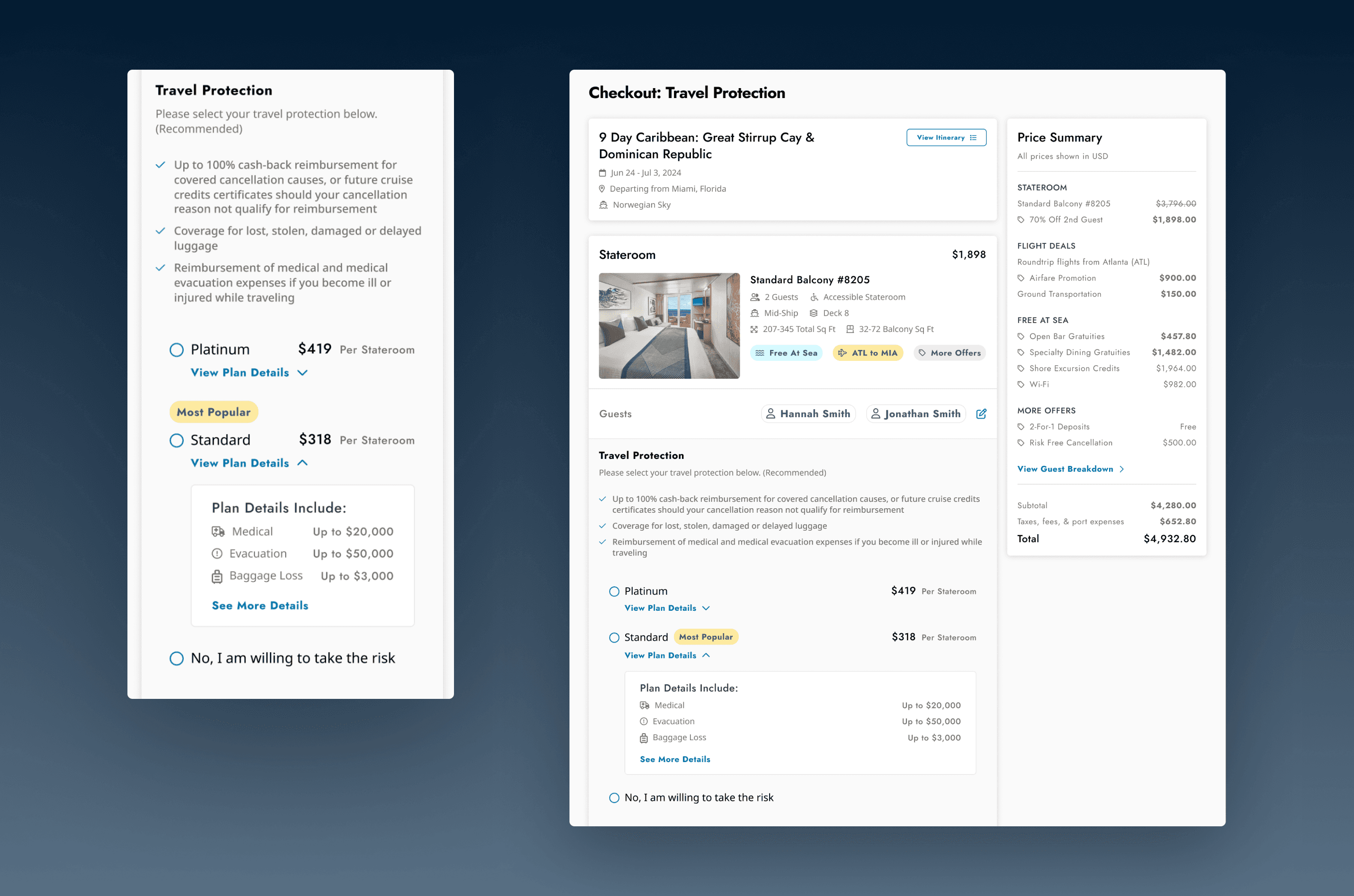Click tag icon beside Shore Excursion Credits
The image size is (1354, 896).
tap(1021, 368)
